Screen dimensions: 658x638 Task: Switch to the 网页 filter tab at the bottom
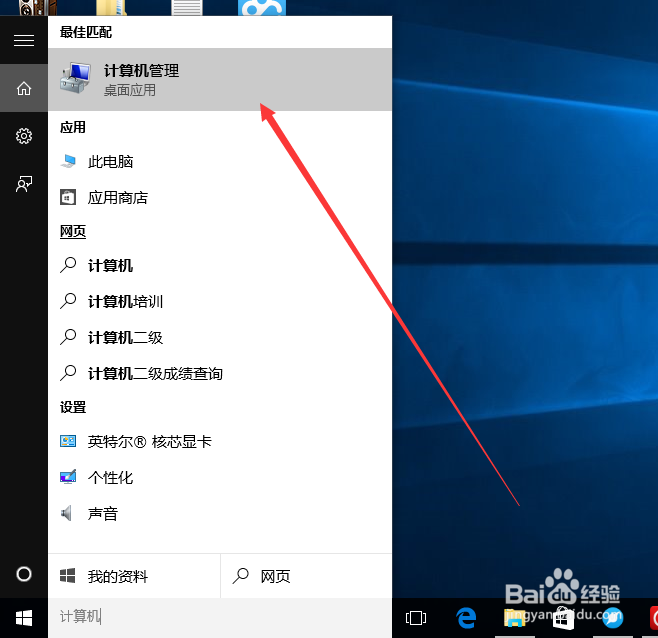[x=306, y=576]
